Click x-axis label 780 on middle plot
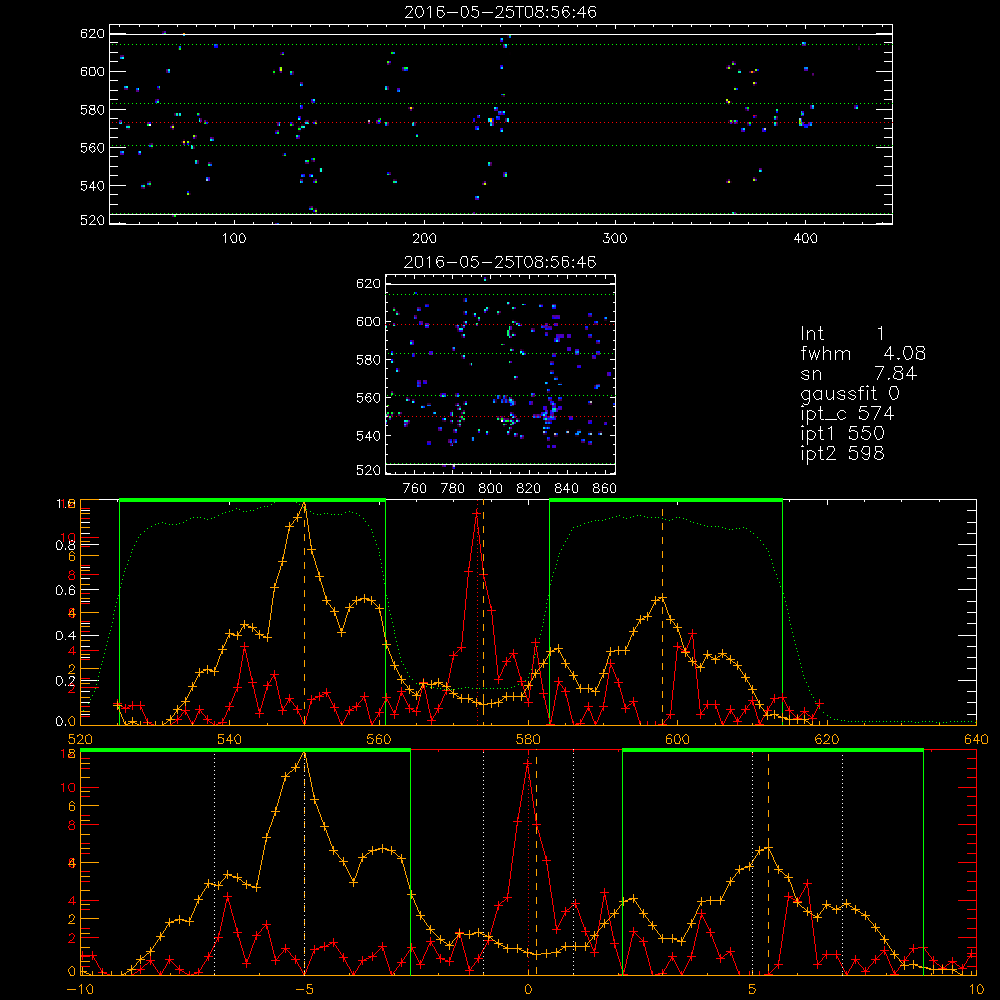 [453, 489]
